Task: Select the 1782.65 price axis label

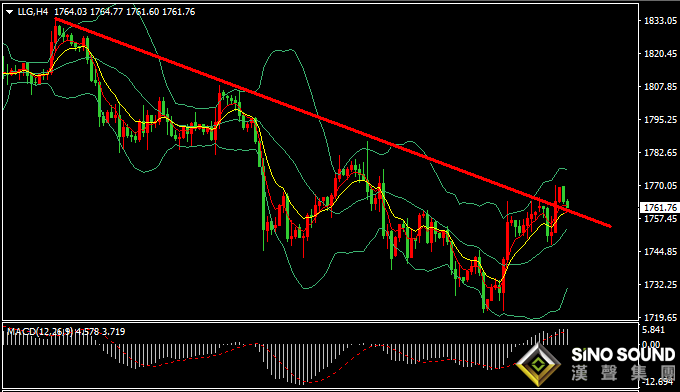Action: [660, 152]
